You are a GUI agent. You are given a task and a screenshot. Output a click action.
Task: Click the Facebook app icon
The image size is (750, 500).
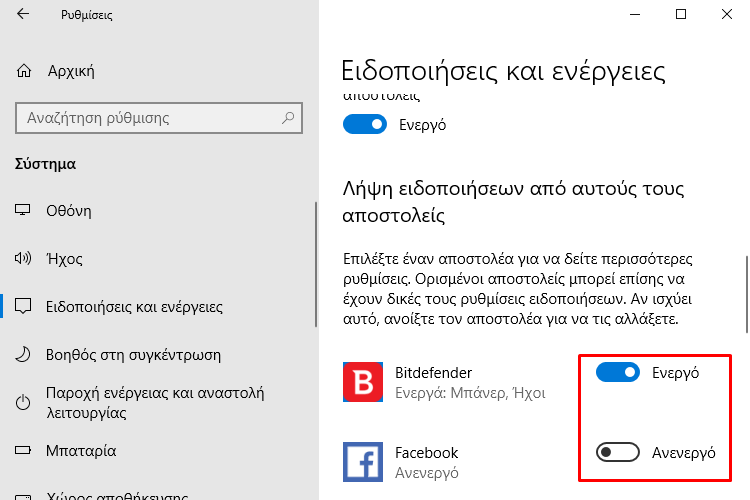click(x=363, y=462)
